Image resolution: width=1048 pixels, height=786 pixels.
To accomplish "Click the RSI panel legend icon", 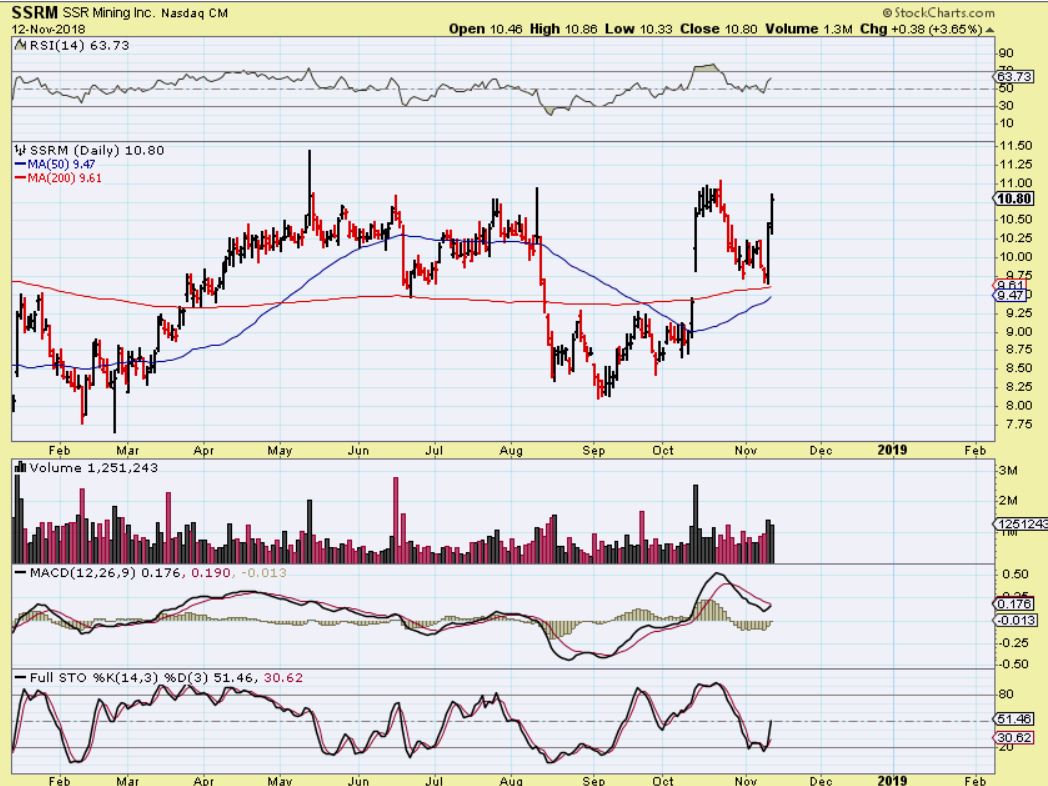I will coord(20,45).
